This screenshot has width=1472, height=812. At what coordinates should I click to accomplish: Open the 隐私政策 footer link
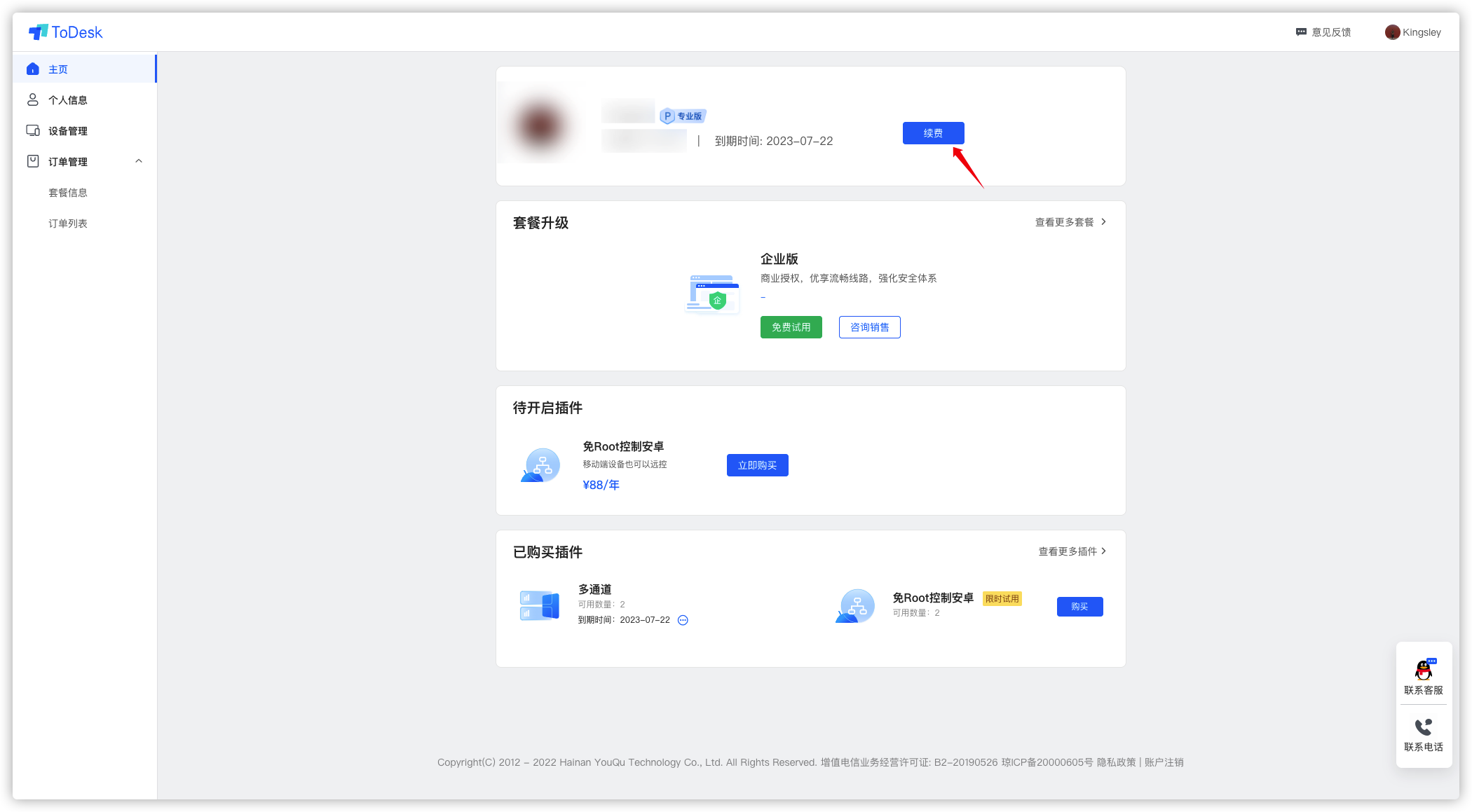(x=1116, y=762)
